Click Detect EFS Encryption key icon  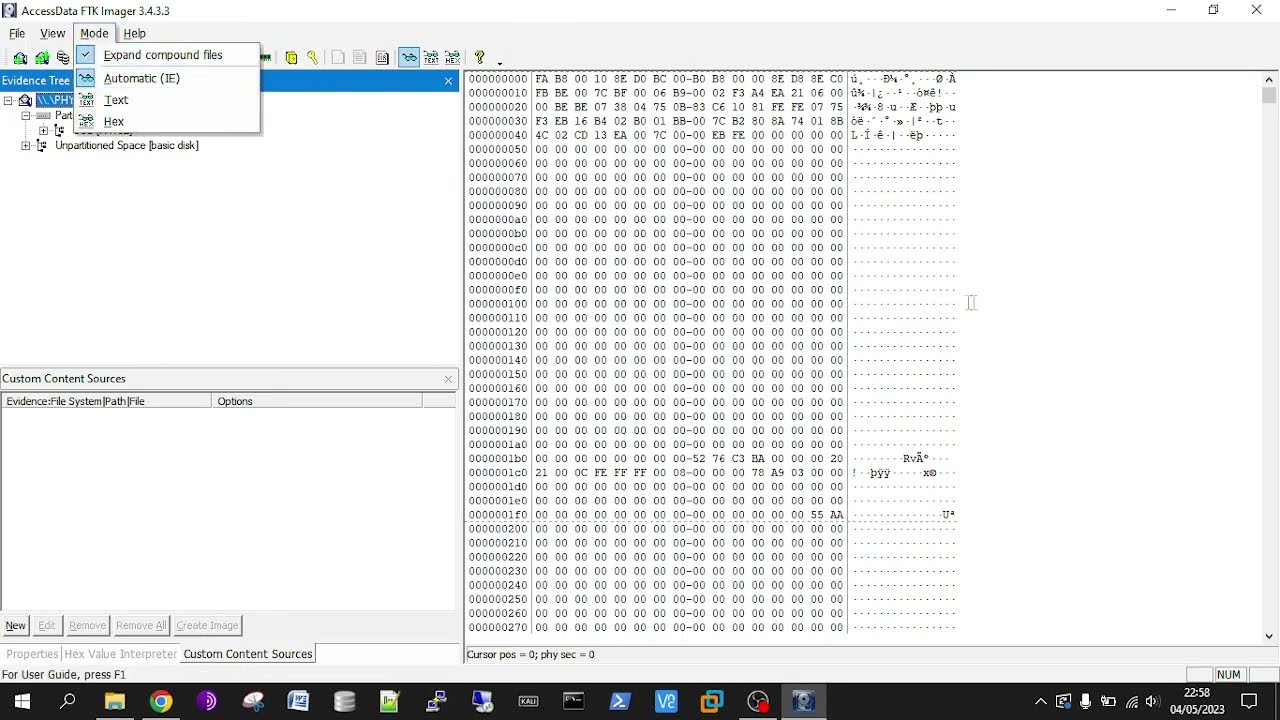[x=312, y=58]
